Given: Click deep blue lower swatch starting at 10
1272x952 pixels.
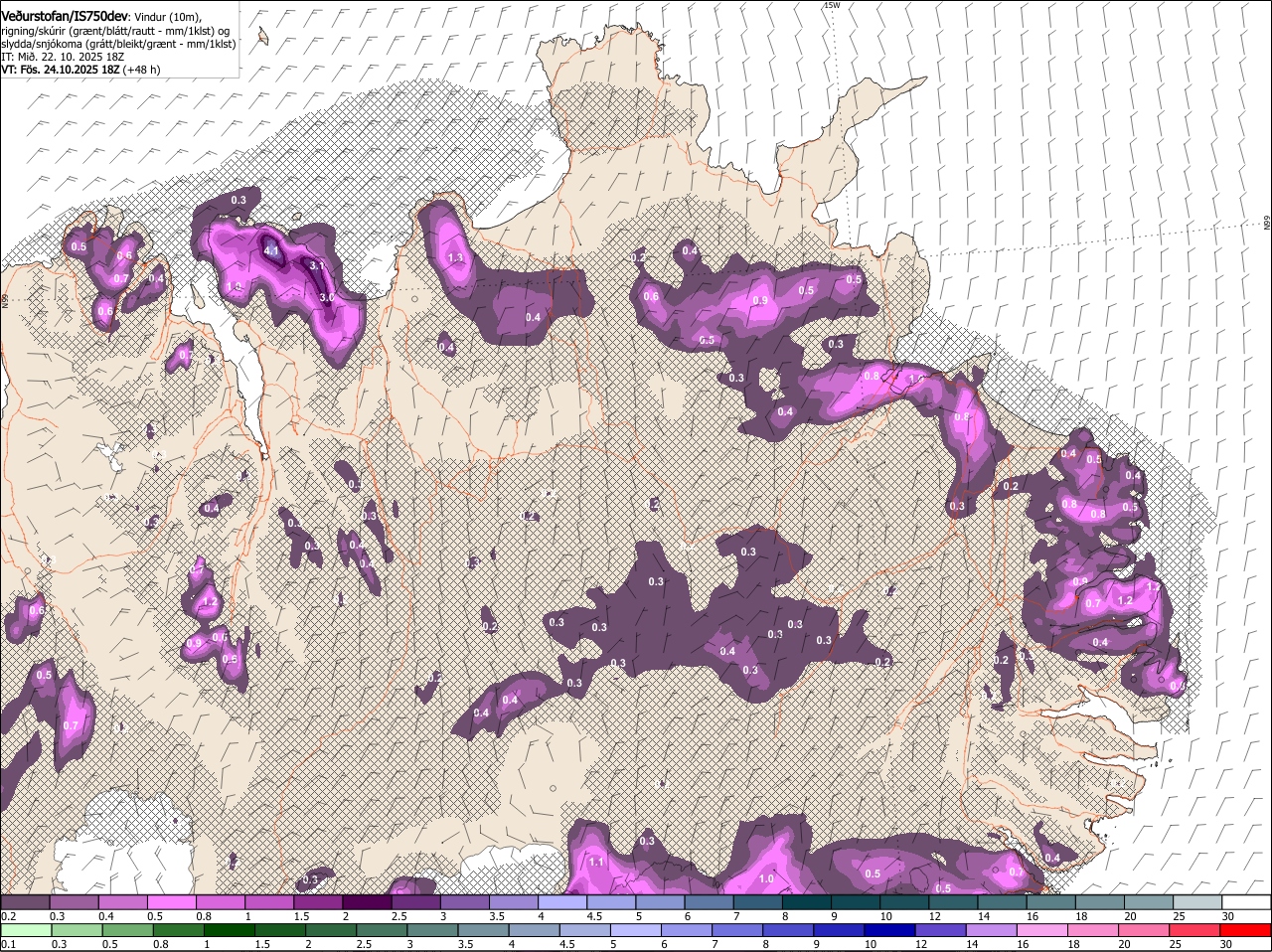Looking at the screenshot, I should click(890, 930).
